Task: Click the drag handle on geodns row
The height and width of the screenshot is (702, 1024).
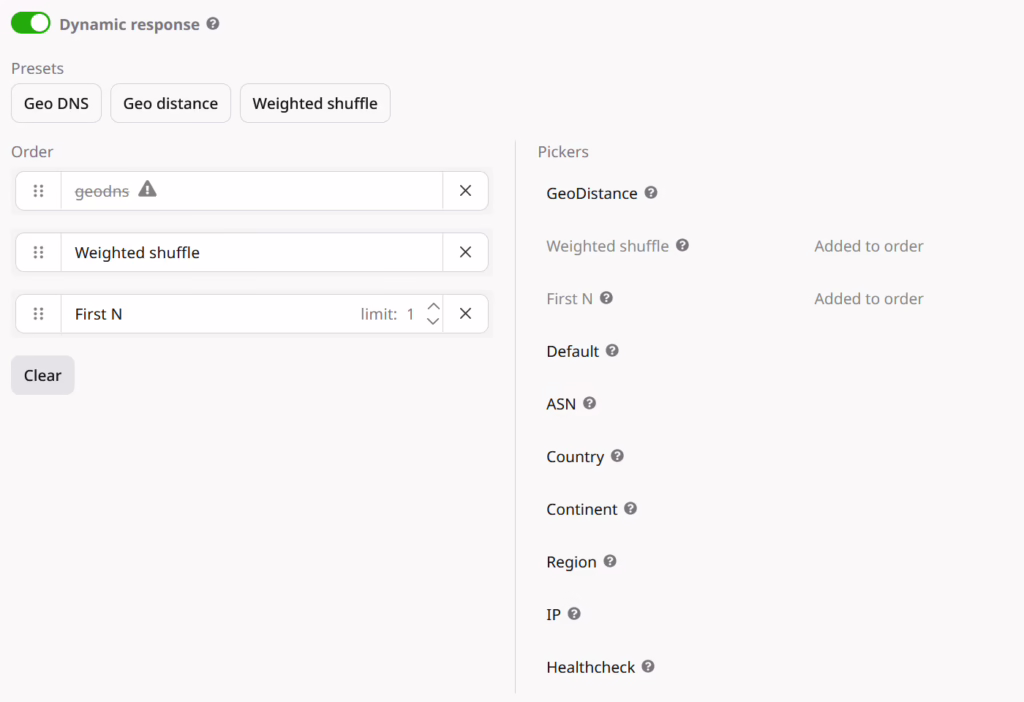Action: click(x=39, y=191)
